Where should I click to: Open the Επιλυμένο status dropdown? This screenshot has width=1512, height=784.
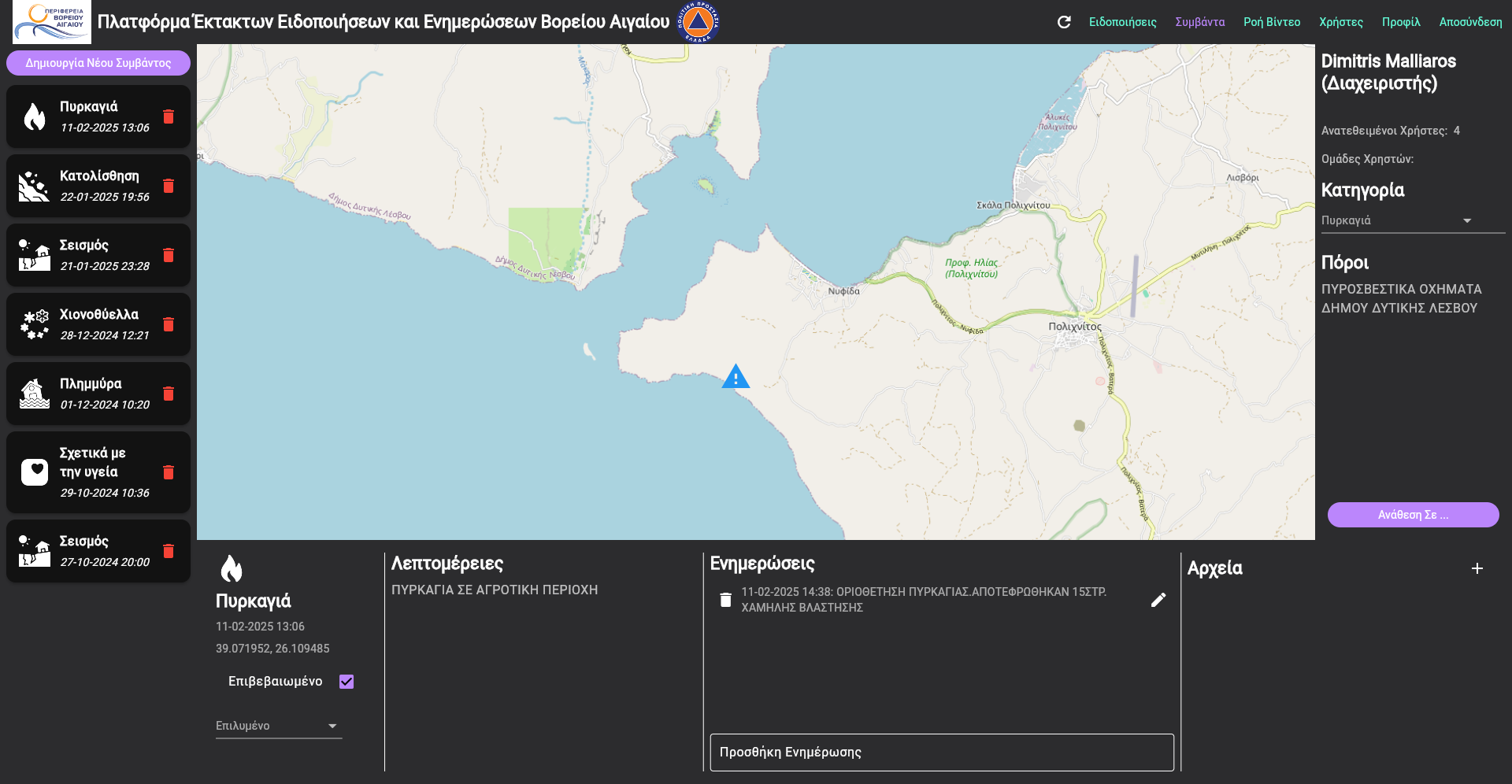[x=278, y=726]
